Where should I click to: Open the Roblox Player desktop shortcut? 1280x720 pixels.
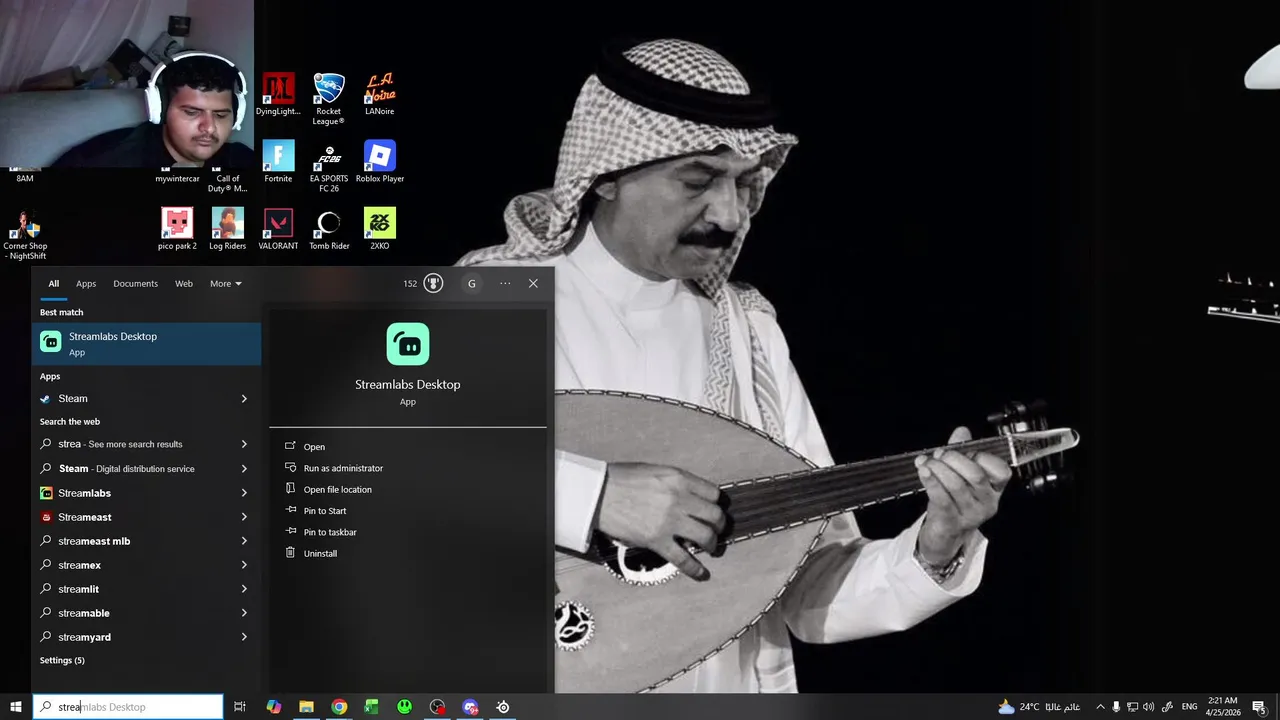click(x=380, y=162)
